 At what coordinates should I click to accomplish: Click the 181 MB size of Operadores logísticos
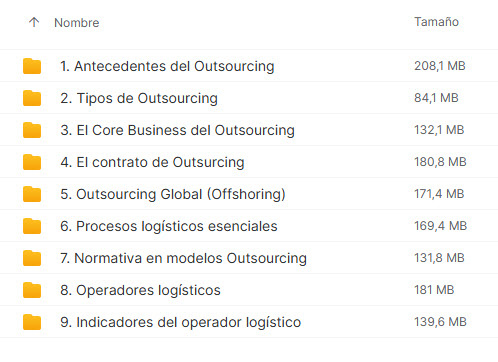pyautogui.click(x=434, y=290)
